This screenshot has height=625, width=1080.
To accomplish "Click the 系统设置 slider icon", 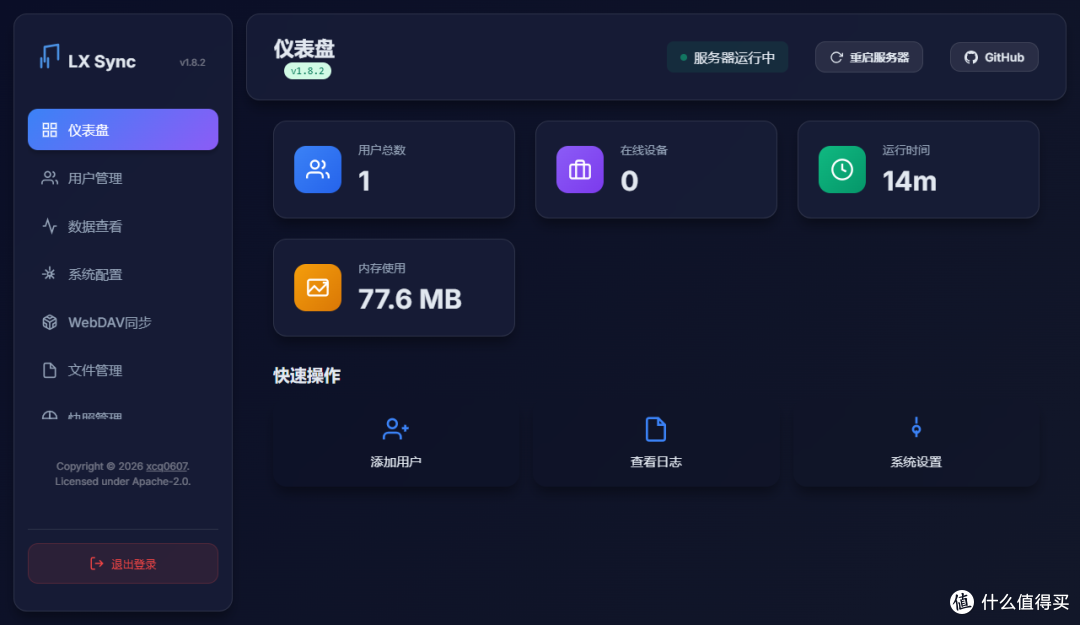I will click(x=916, y=427).
